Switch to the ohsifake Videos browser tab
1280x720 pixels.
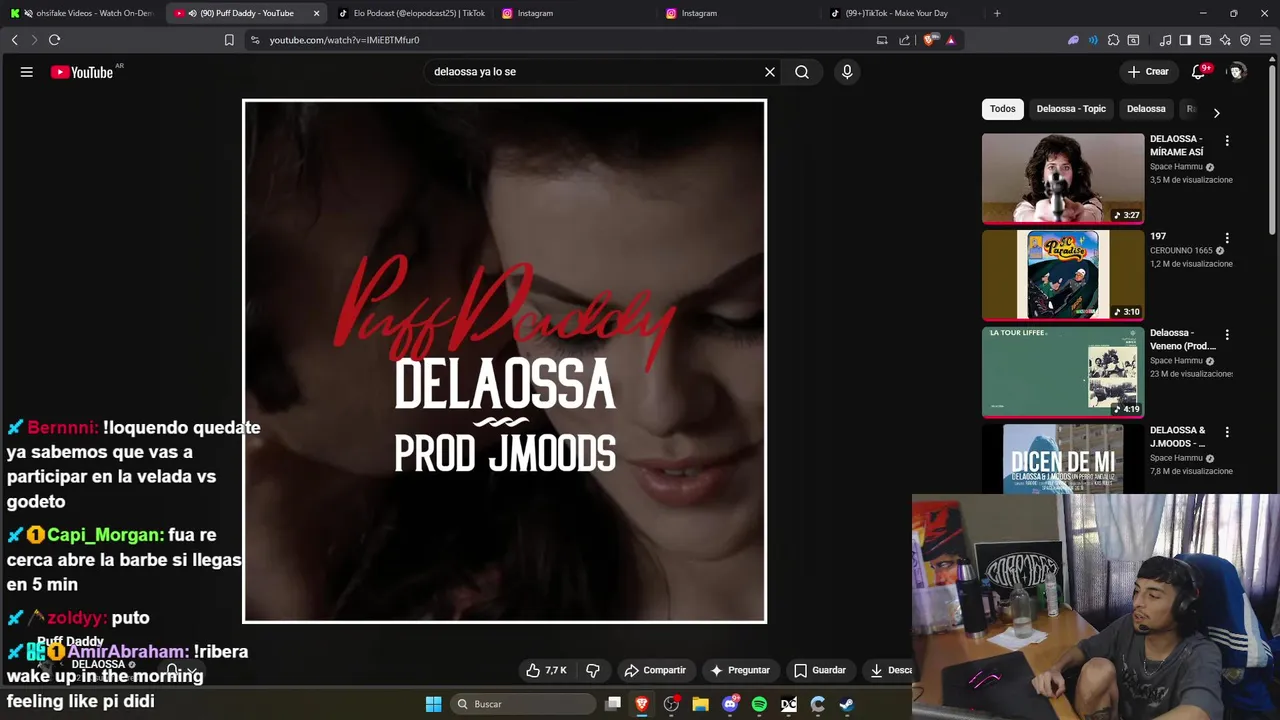pyautogui.click(x=82, y=13)
